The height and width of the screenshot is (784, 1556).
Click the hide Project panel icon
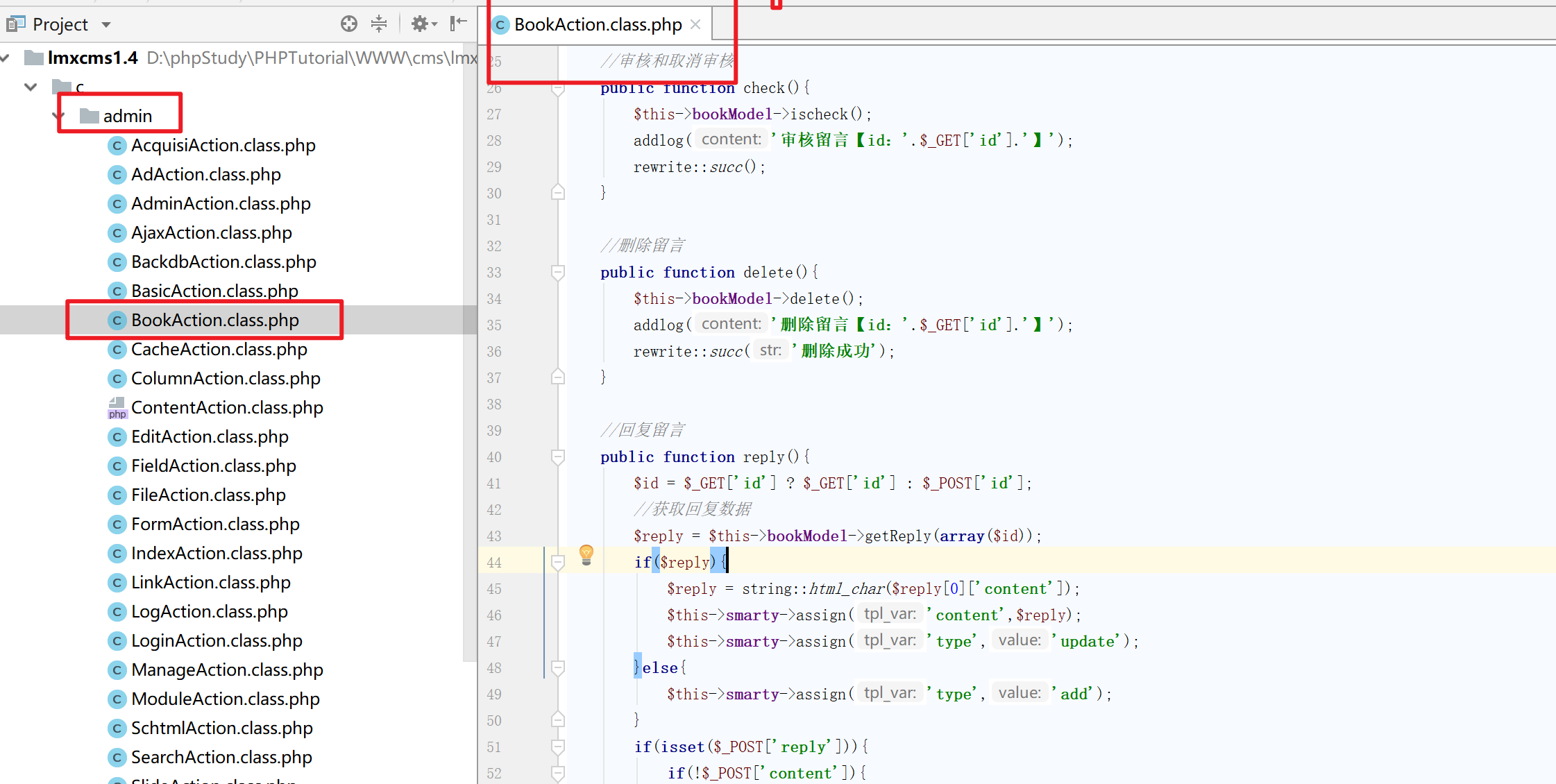point(458,24)
